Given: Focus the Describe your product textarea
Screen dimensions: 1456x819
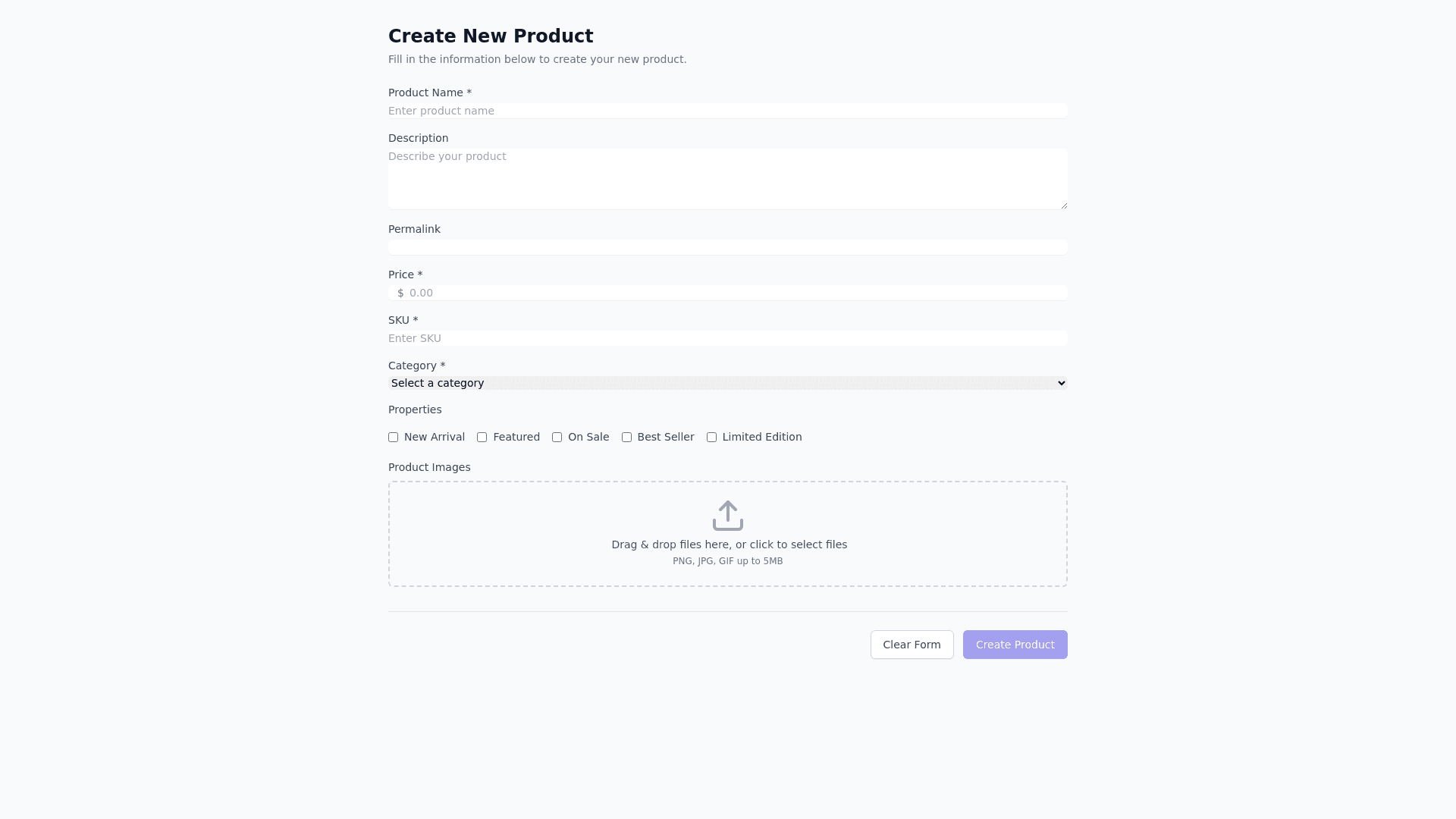Looking at the screenshot, I should pos(727,178).
